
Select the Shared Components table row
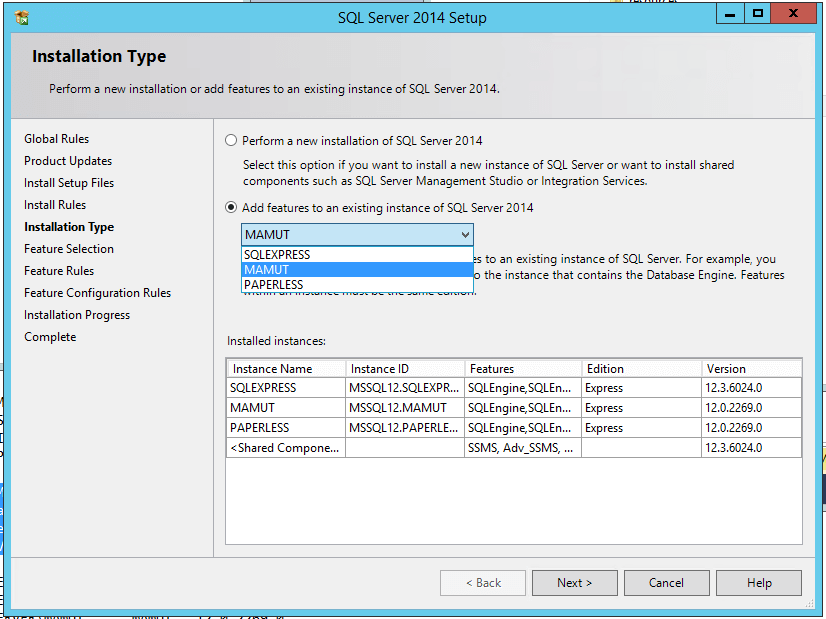[x=286, y=448]
